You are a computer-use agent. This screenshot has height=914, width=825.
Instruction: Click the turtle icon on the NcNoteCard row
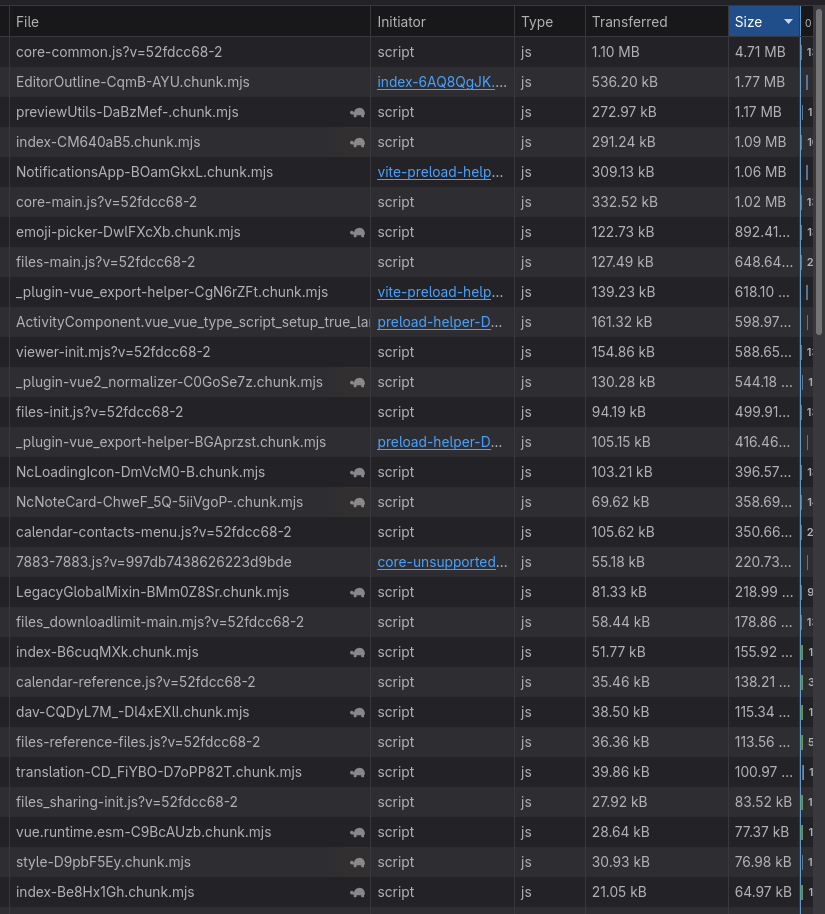click(x=357, y=503)
